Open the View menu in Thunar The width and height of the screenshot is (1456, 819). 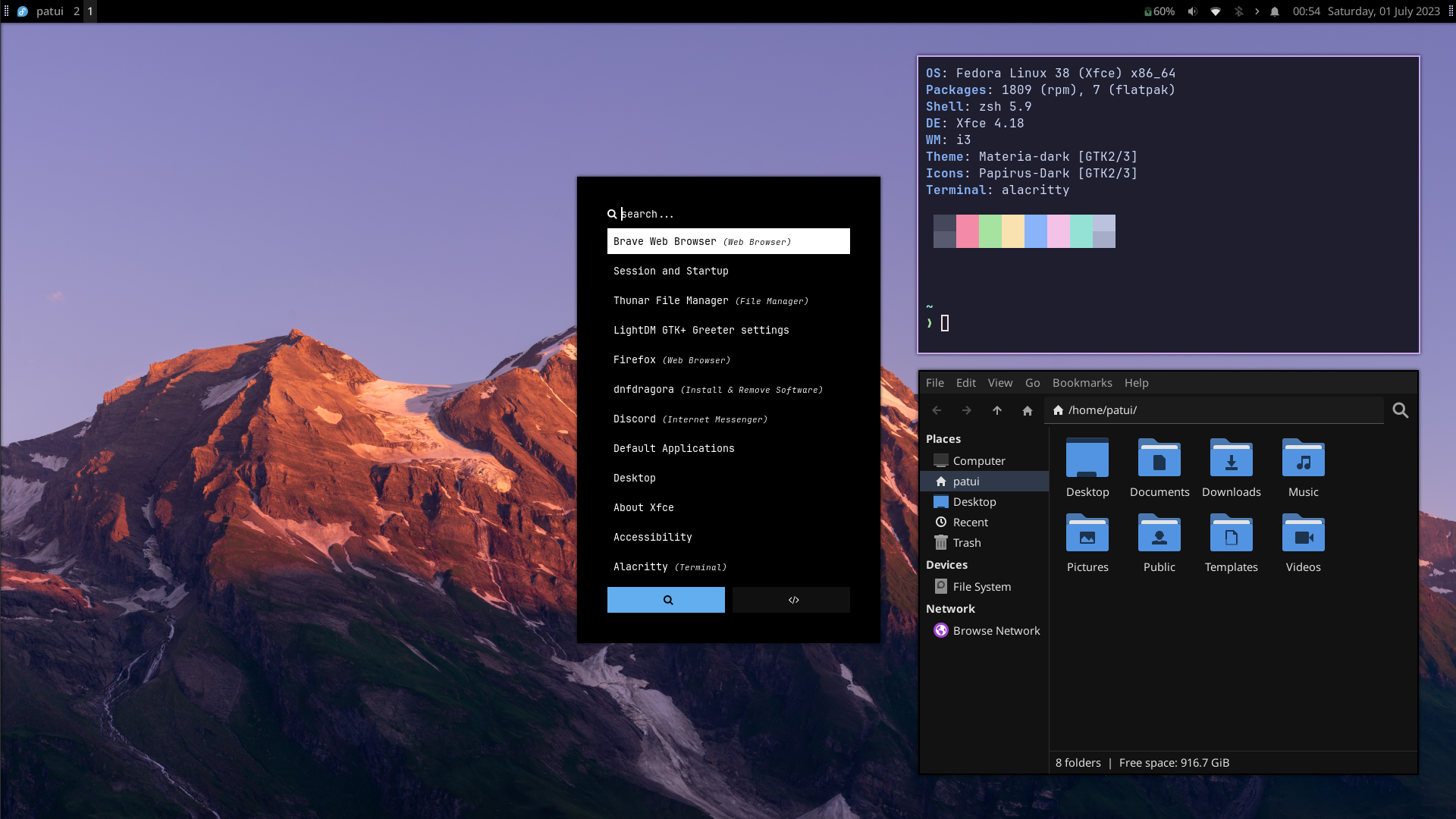(999, 383)
